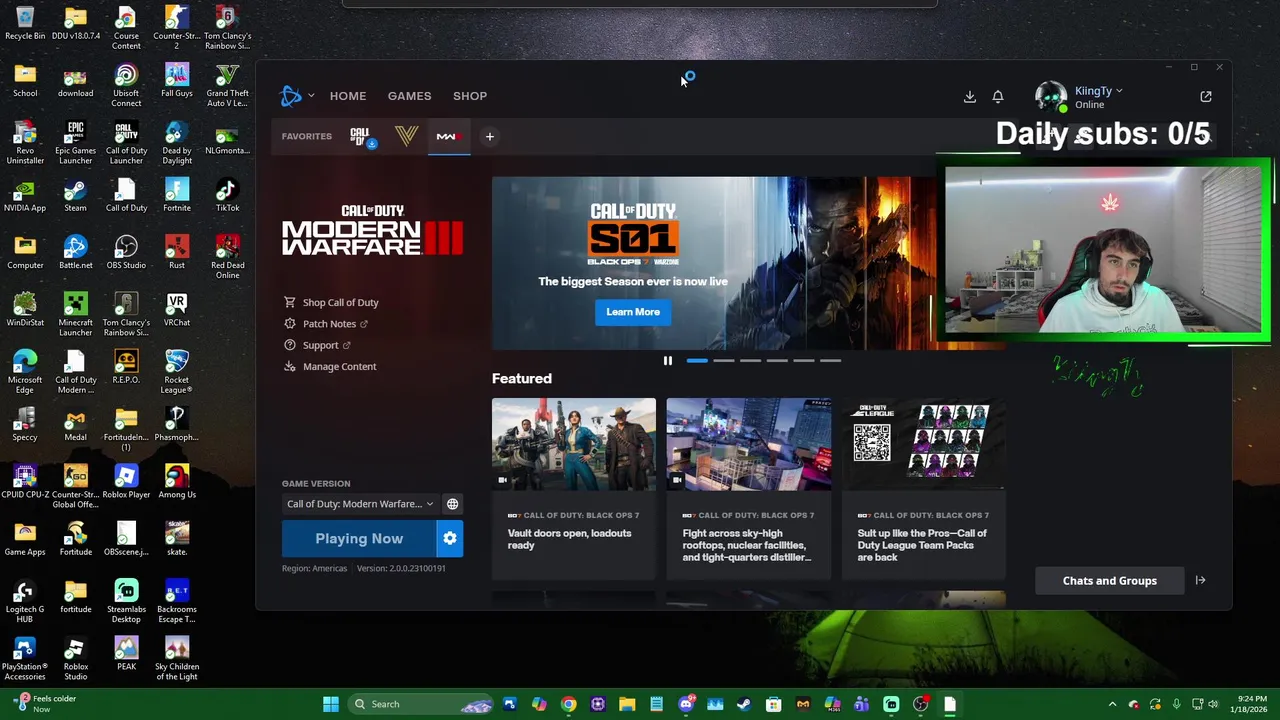
Task: Open Recycle Bin on desktop
Action: 25,23
